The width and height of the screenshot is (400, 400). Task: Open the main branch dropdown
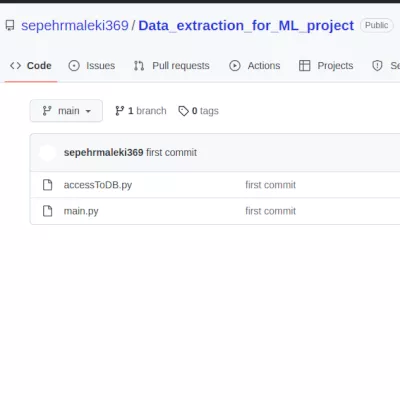tap(66, 111)
